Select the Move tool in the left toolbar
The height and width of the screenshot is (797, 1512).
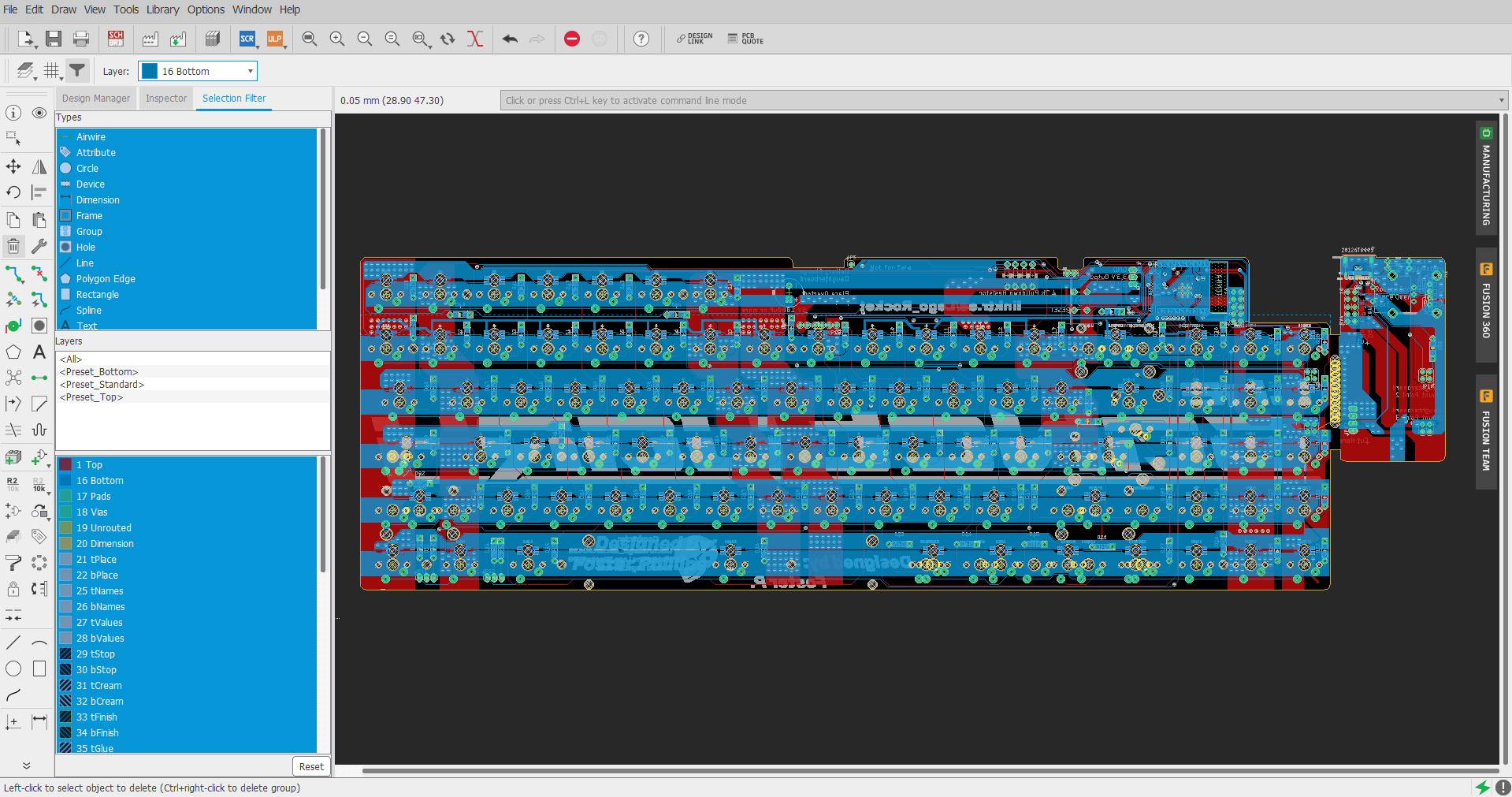(x=13, y=166)
